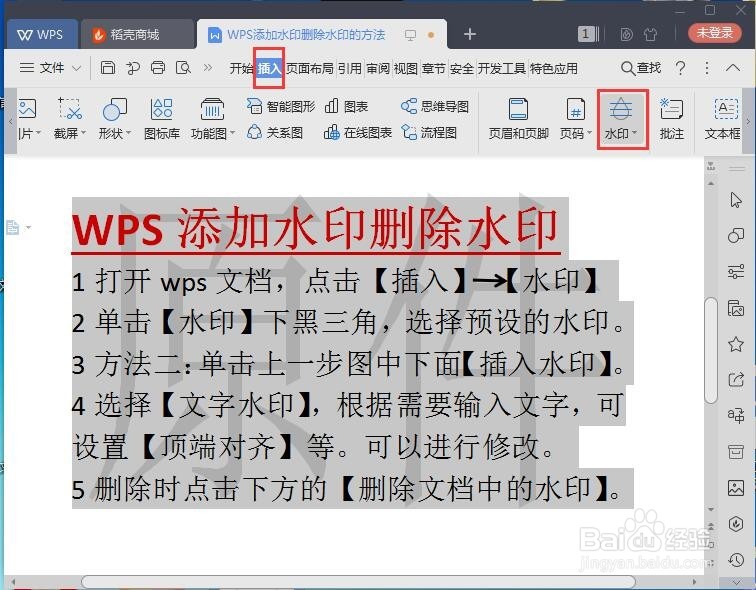Open the 特色应用 ribbon tab
Viewport: 756px width, 590px height.
(x=554, y=68)
